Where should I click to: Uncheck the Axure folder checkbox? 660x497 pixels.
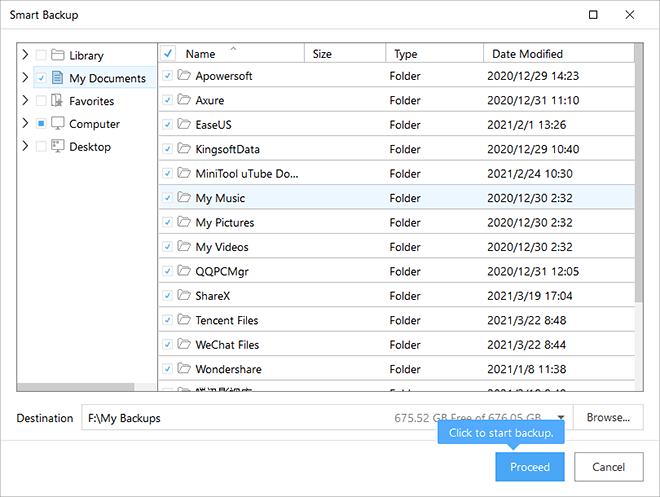(x=167, y=100)
